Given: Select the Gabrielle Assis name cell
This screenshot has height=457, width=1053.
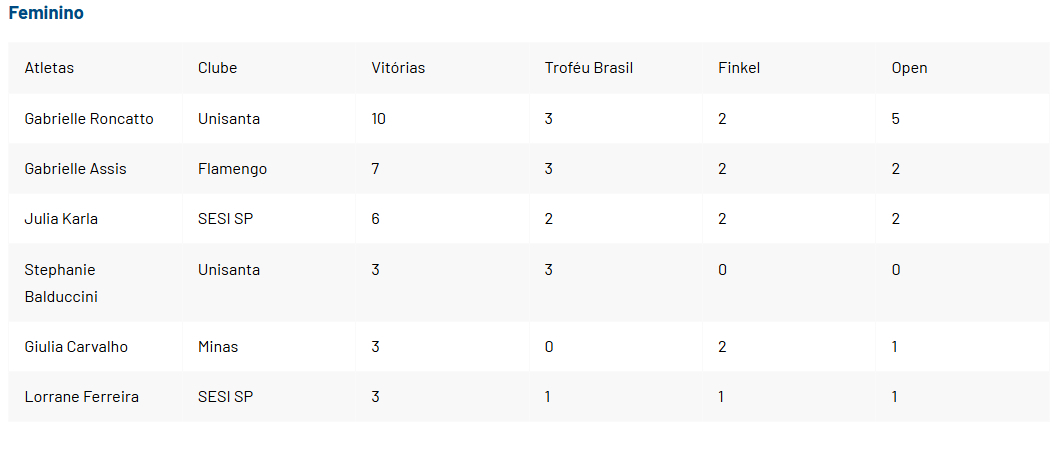Looking at the screenshot, I should coord(75,169).
